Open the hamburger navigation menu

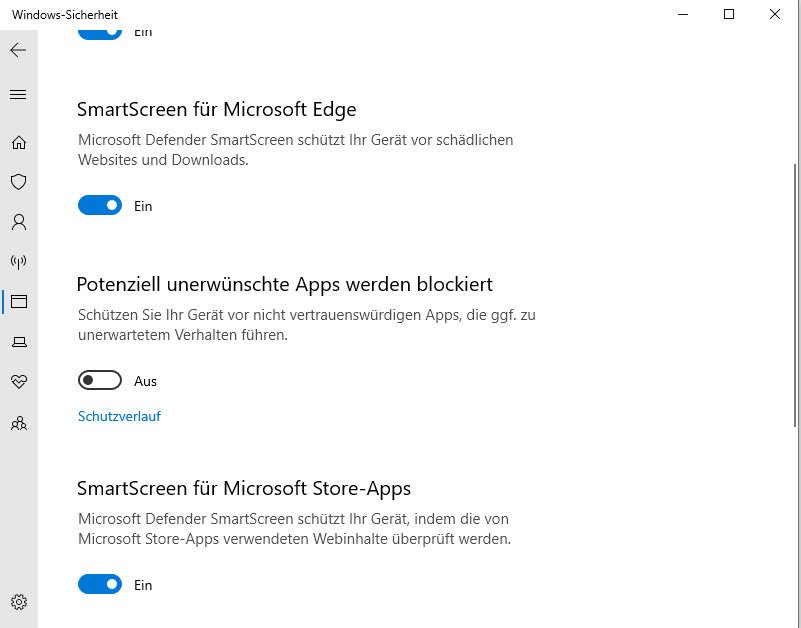click(x=18, y=95)
